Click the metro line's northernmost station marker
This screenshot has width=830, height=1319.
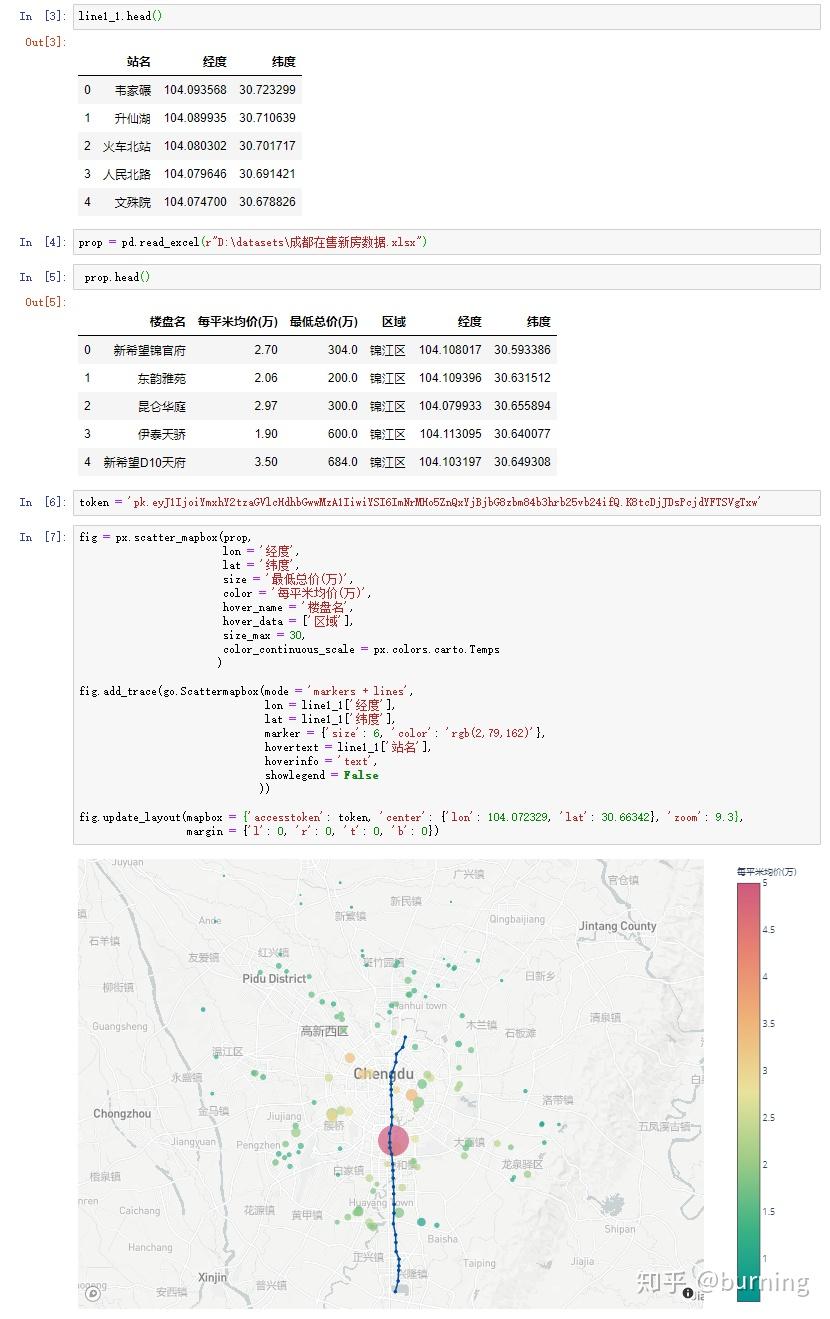coord(404,1038)
